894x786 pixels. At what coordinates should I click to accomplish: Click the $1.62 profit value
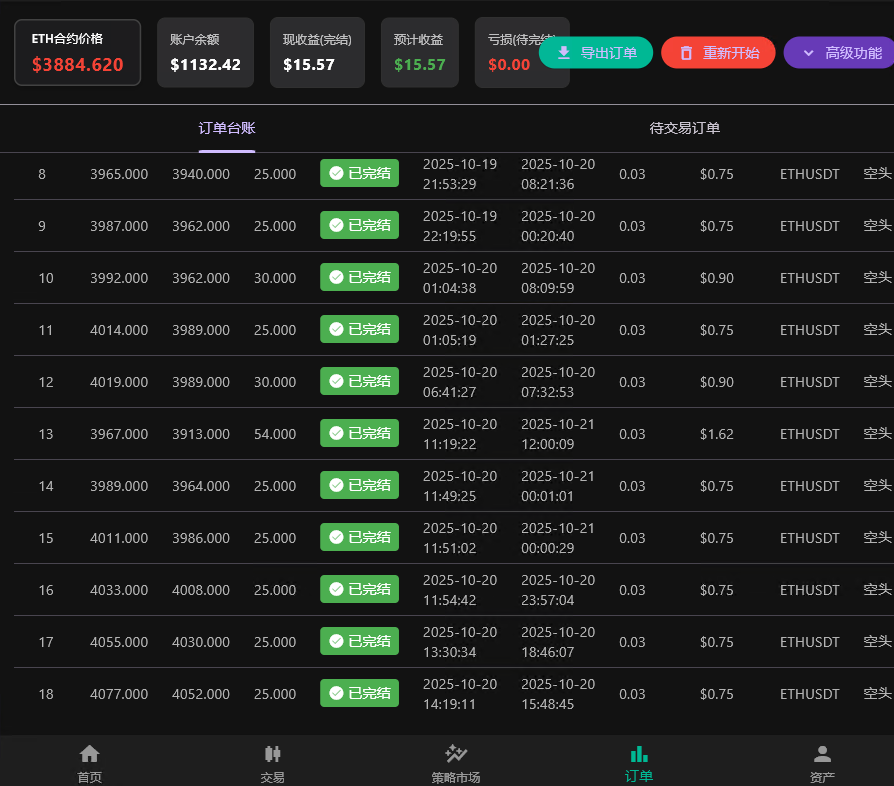pos(717,434)
